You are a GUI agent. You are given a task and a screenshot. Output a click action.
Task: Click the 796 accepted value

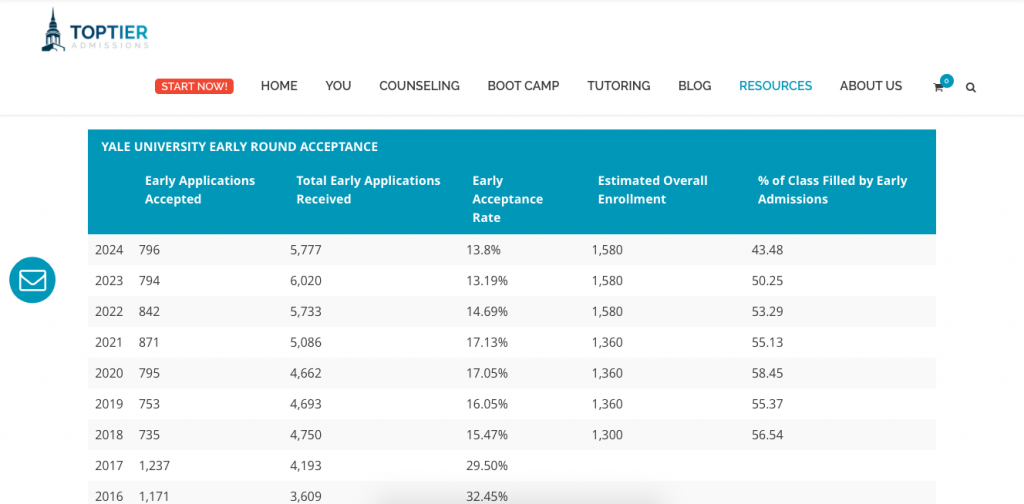(x=149, y=249)
